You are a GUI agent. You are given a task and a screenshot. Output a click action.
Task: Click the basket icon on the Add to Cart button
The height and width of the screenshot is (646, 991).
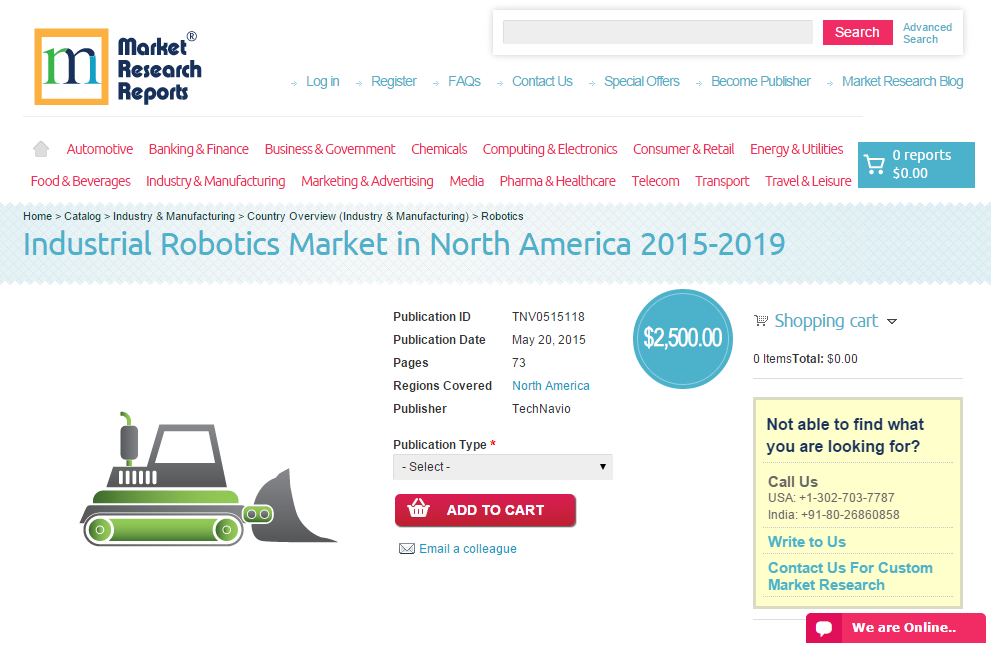420,510
